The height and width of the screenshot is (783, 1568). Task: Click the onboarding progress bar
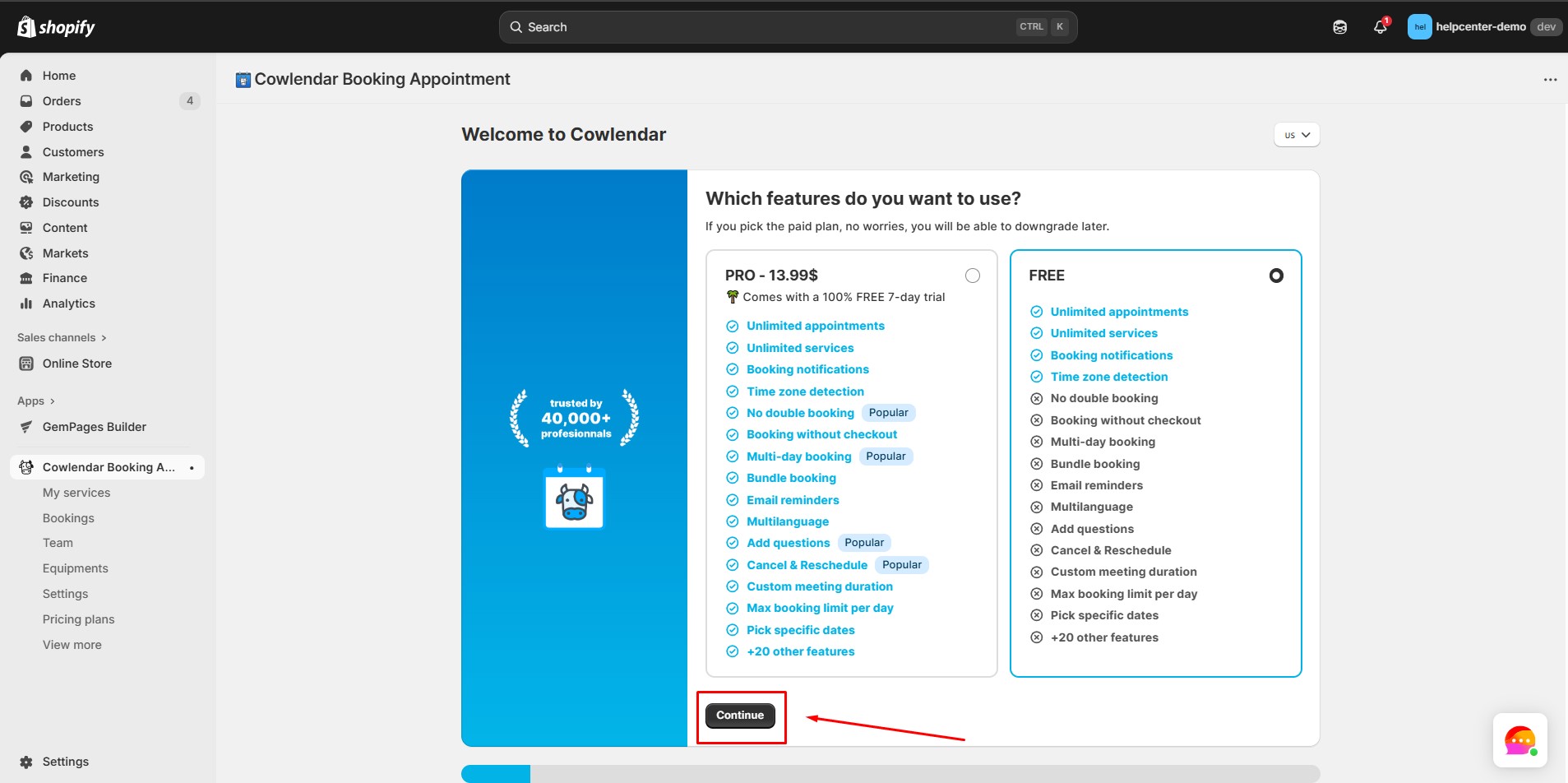(890, 774)
